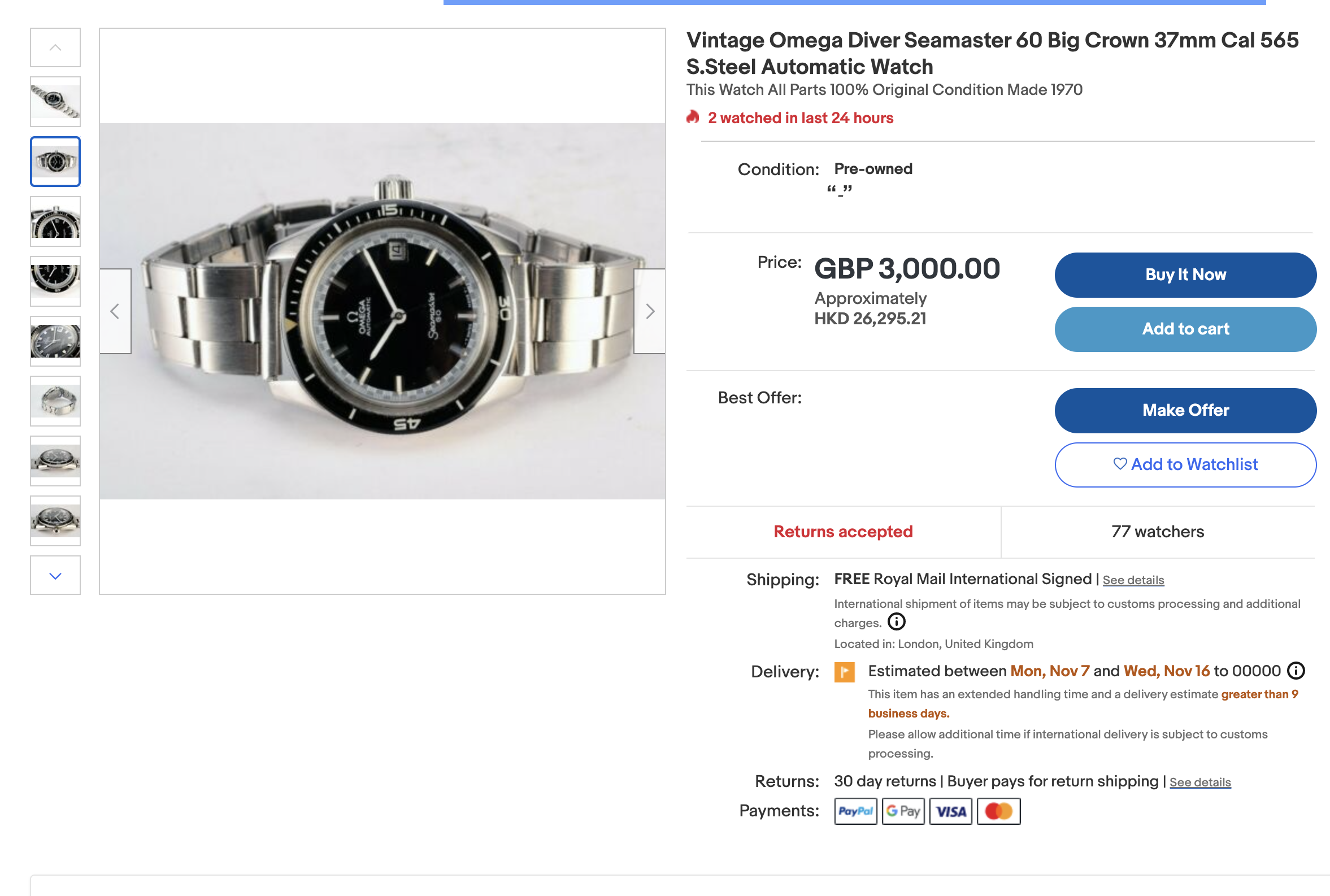Screen dimensions: 1330x896
Task: Click the main watch product image
Action: pos(382,311)
